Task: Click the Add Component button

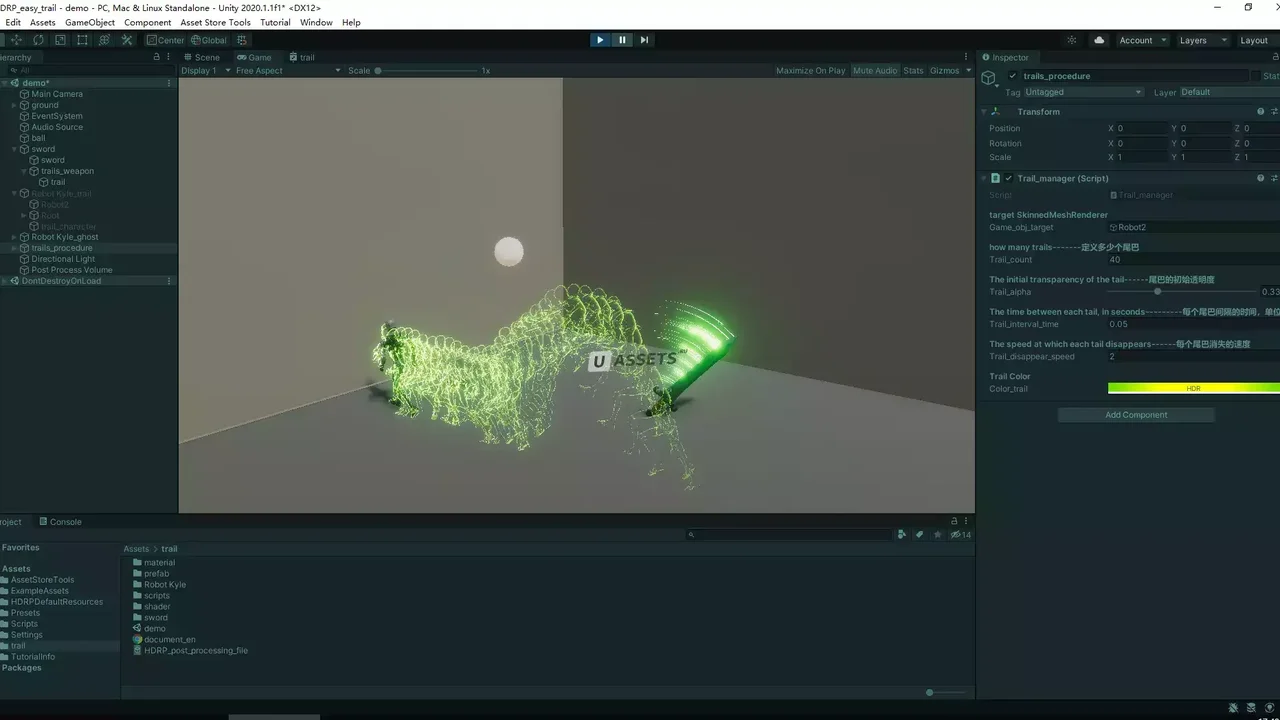Action: point(1136,415)
